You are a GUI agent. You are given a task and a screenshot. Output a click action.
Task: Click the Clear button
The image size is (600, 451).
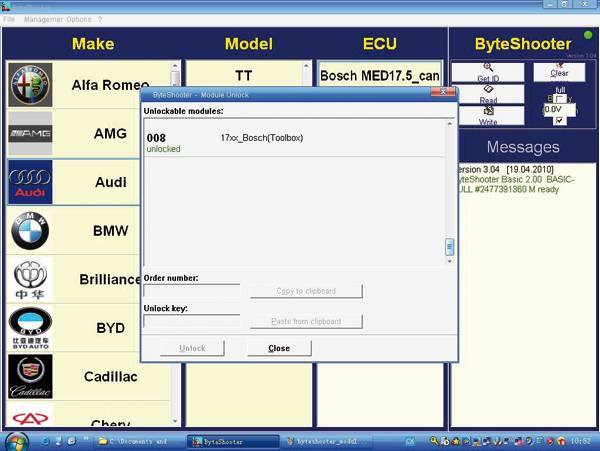click(x=559, y=72)
